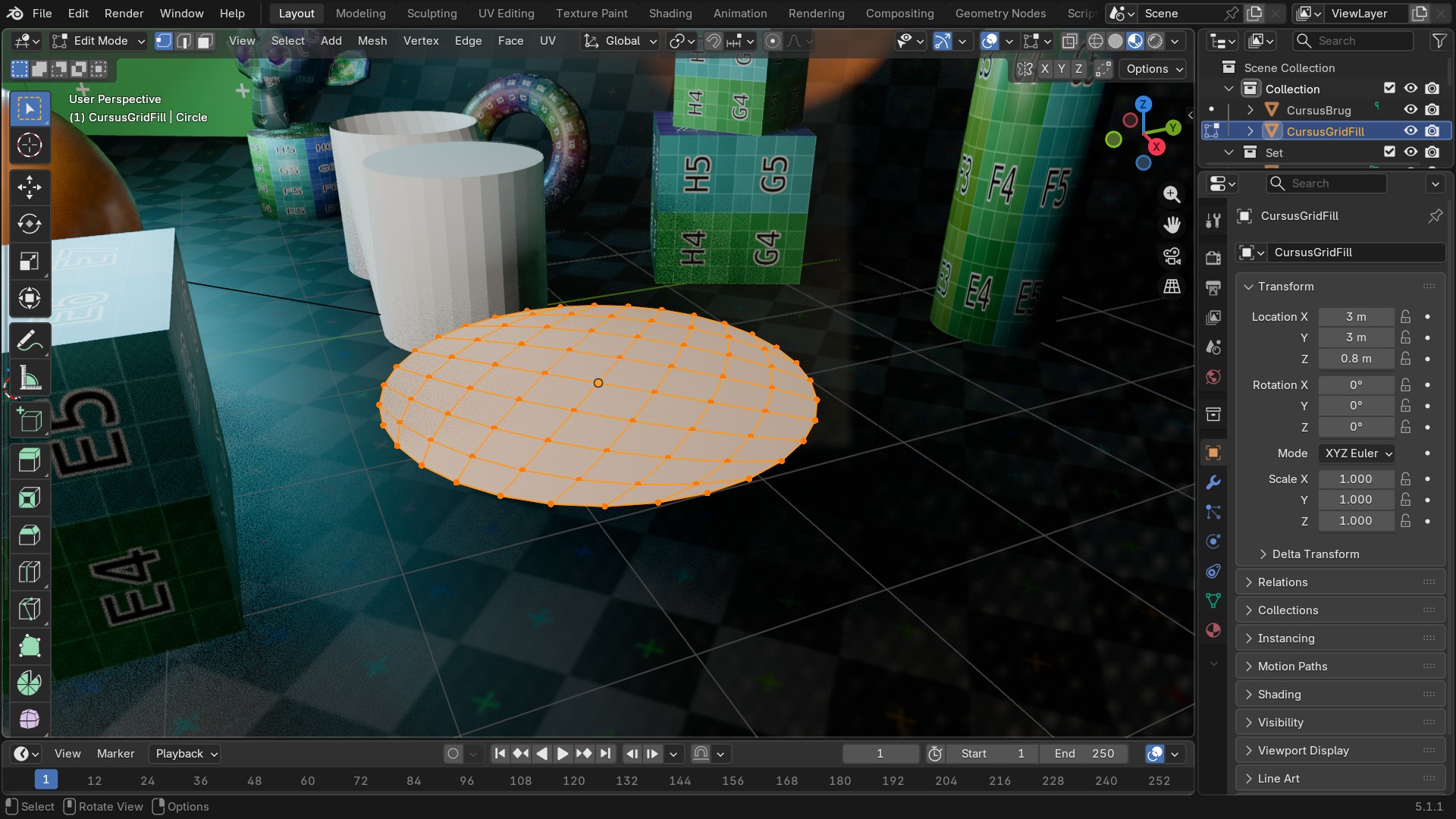Select the Add Cube tool
1456x819 pixels.
[x=30, y=420]
